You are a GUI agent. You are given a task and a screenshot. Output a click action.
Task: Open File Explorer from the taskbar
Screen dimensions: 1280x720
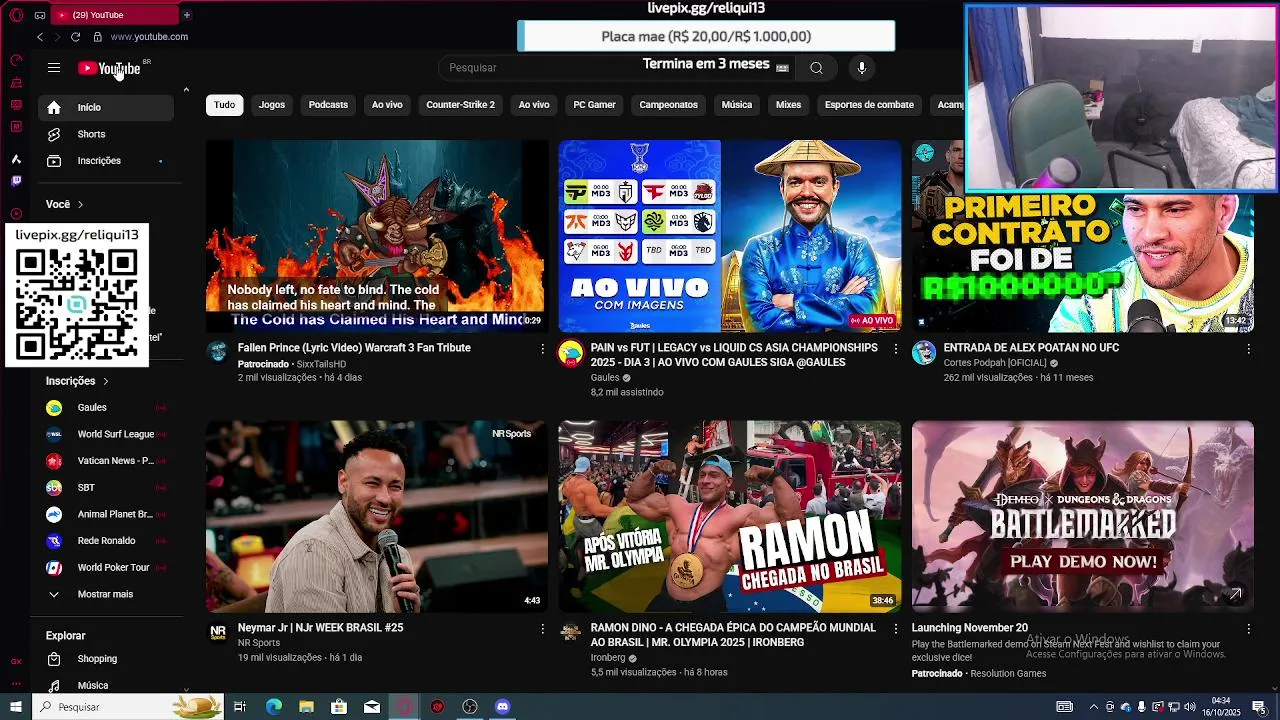click(306, 707)
